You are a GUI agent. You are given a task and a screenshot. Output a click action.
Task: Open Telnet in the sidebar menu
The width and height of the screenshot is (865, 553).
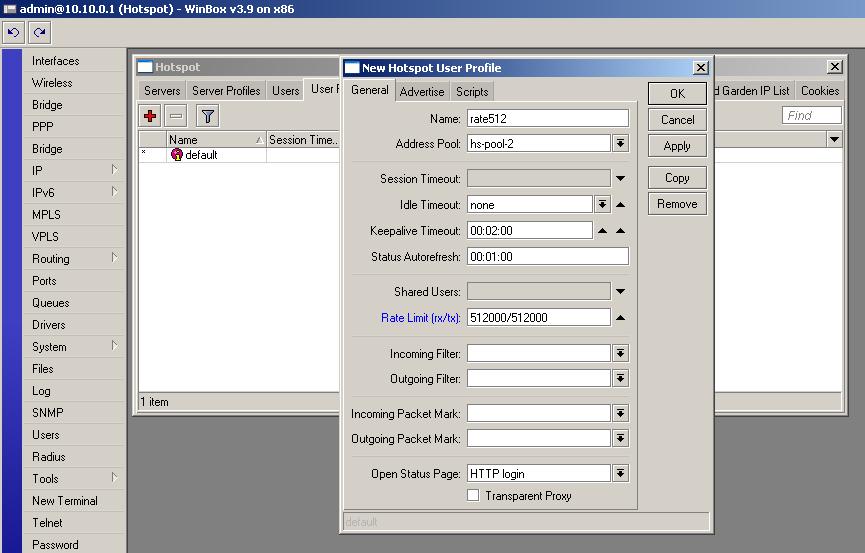(x=47, y=523)
